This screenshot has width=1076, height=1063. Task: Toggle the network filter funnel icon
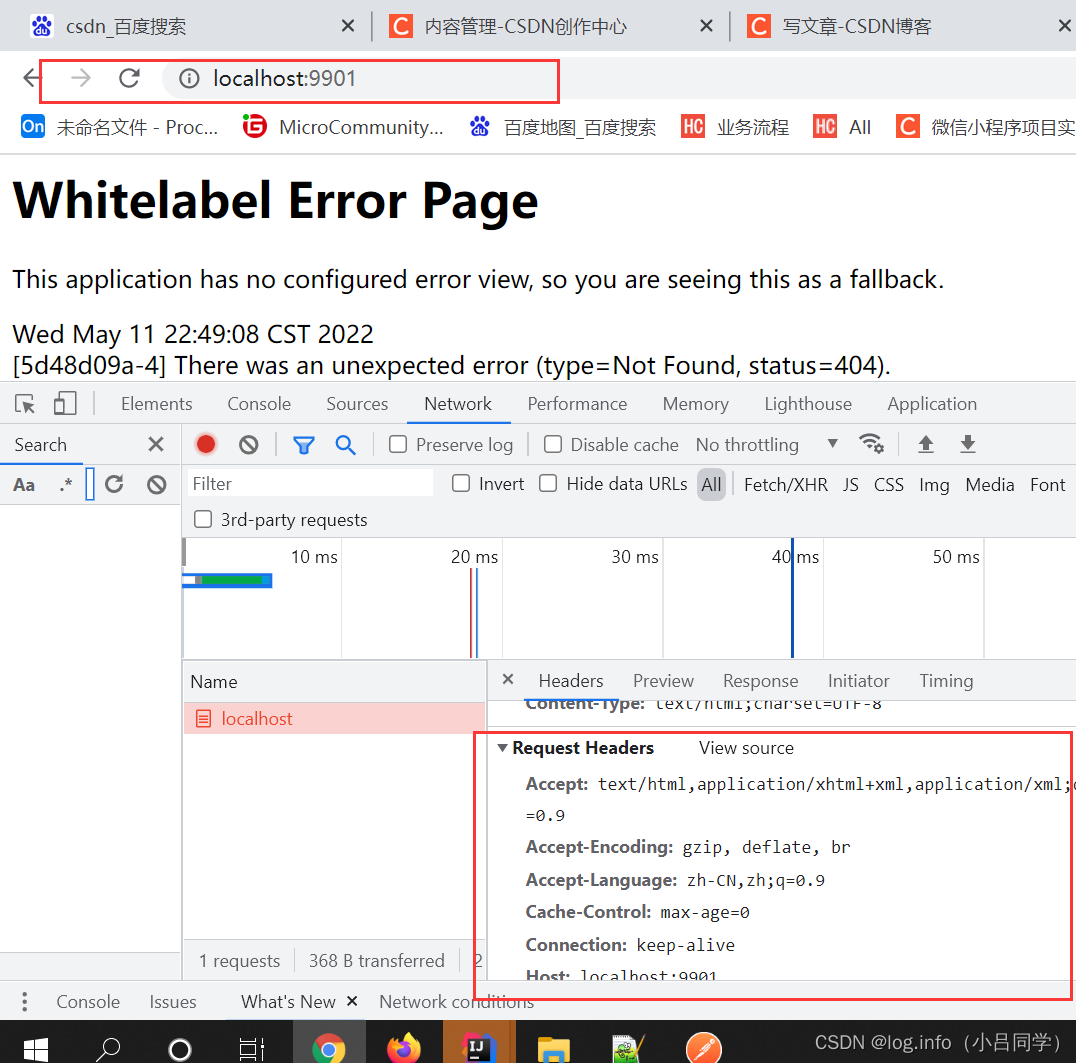[x=304, y=445]
